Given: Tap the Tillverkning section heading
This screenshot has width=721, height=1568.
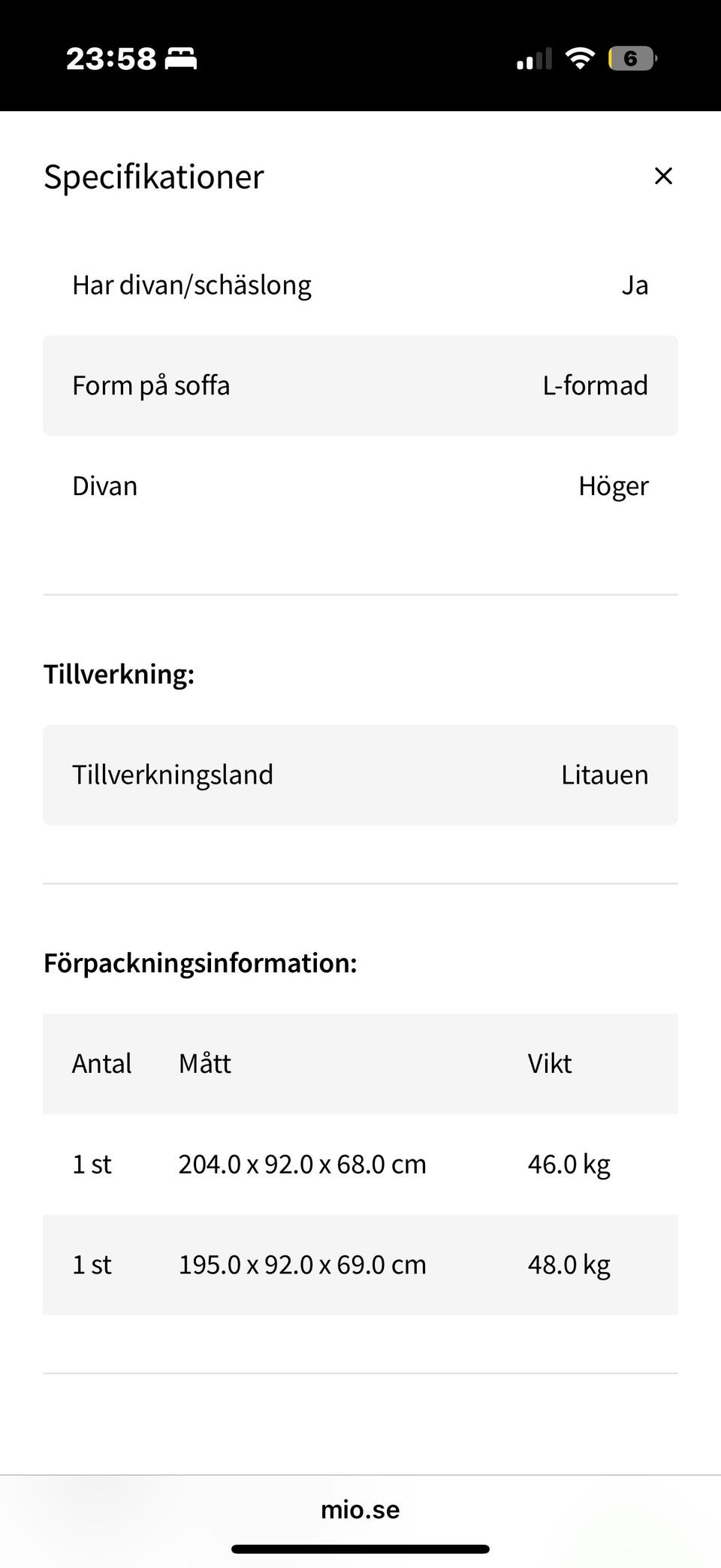Looking at the screenshot, I should coord(119,674).
